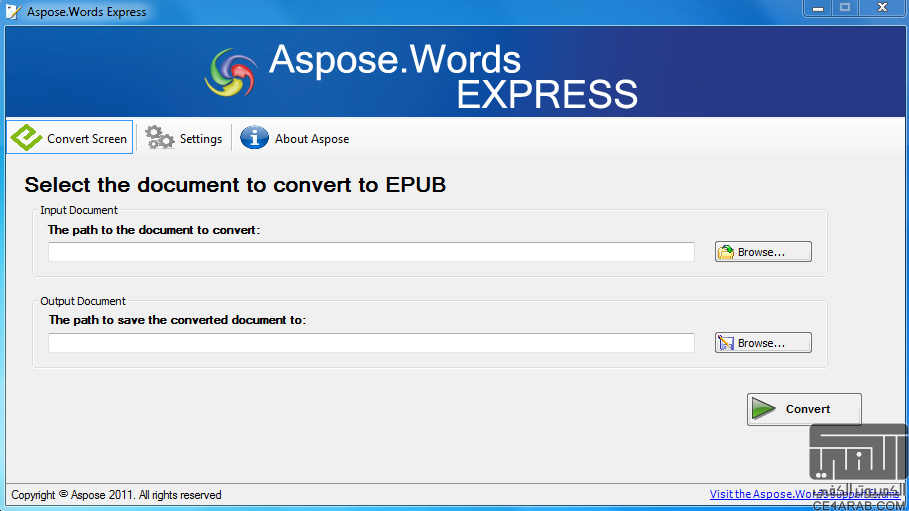Click the EPUB logo icon on Convert Screen

26,137
